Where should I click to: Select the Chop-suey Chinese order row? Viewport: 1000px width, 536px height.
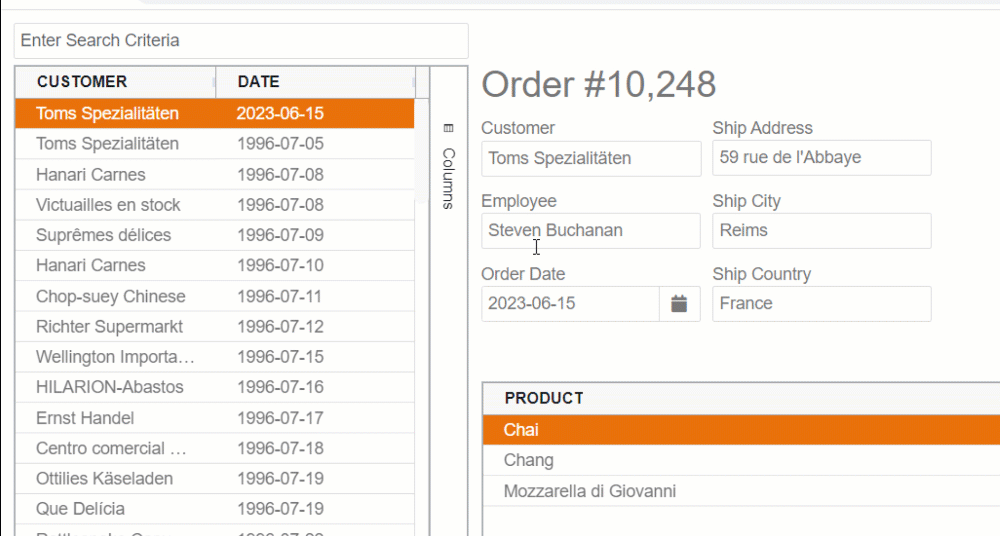215,296
